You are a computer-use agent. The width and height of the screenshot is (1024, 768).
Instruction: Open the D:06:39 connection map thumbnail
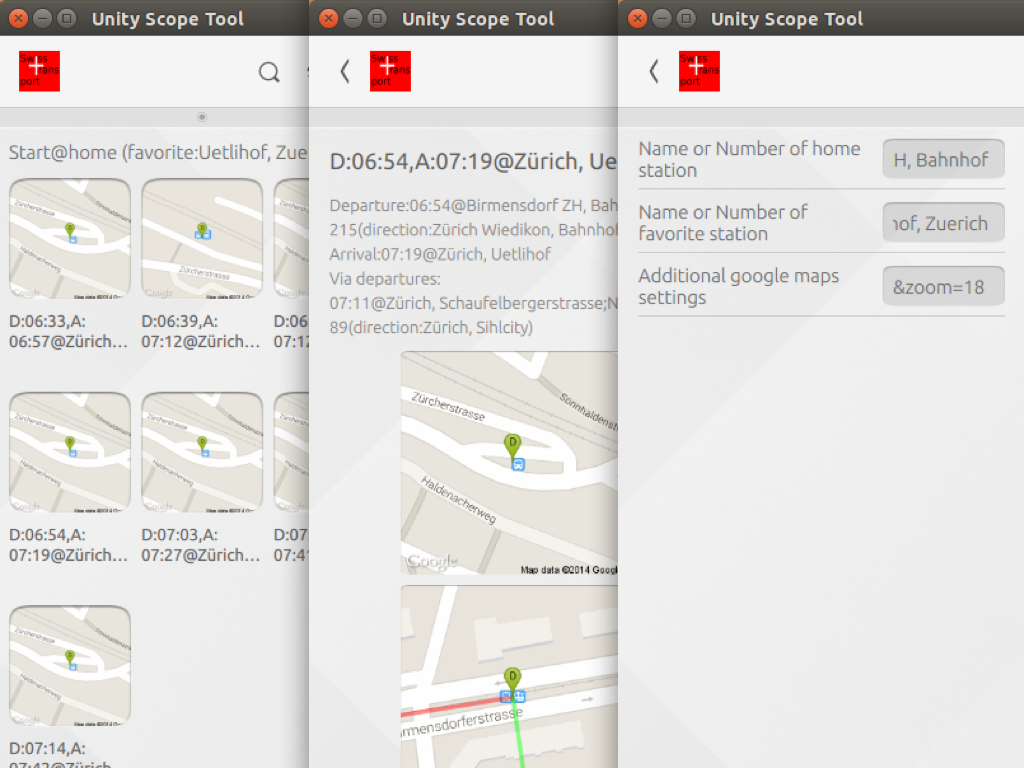(x=202, y=238)
